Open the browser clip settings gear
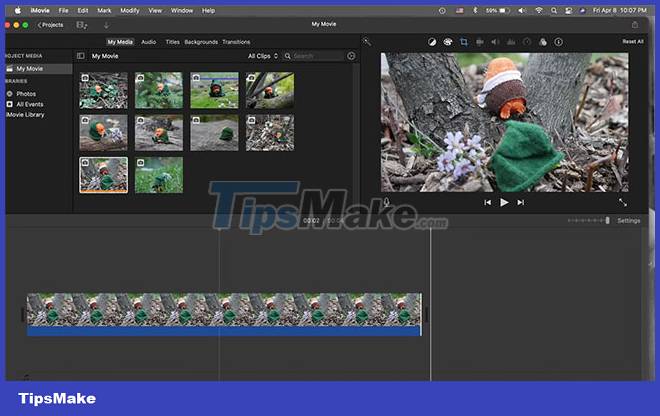 [351, 56]
